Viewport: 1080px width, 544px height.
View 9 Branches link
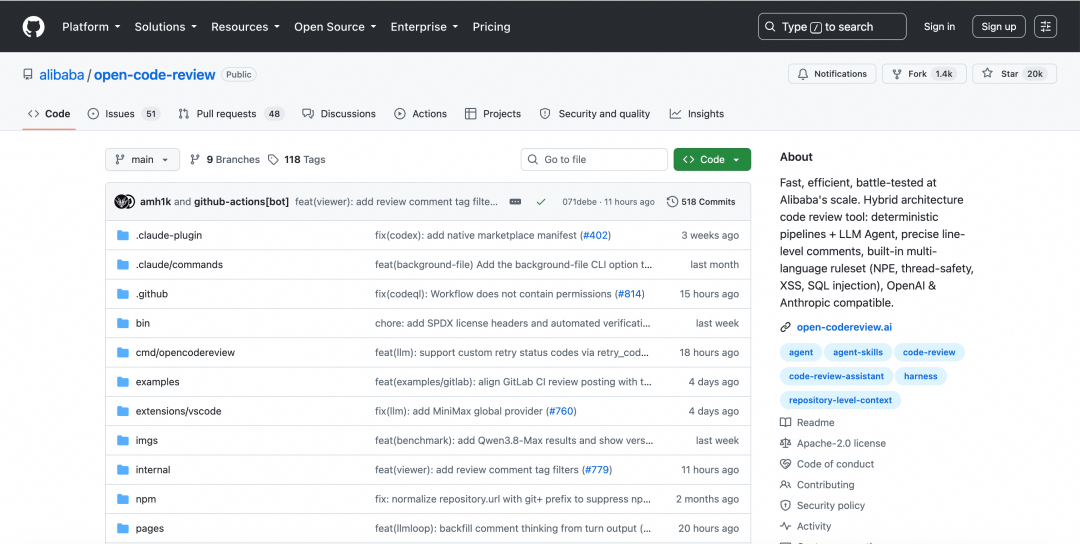tap(225, 160)
